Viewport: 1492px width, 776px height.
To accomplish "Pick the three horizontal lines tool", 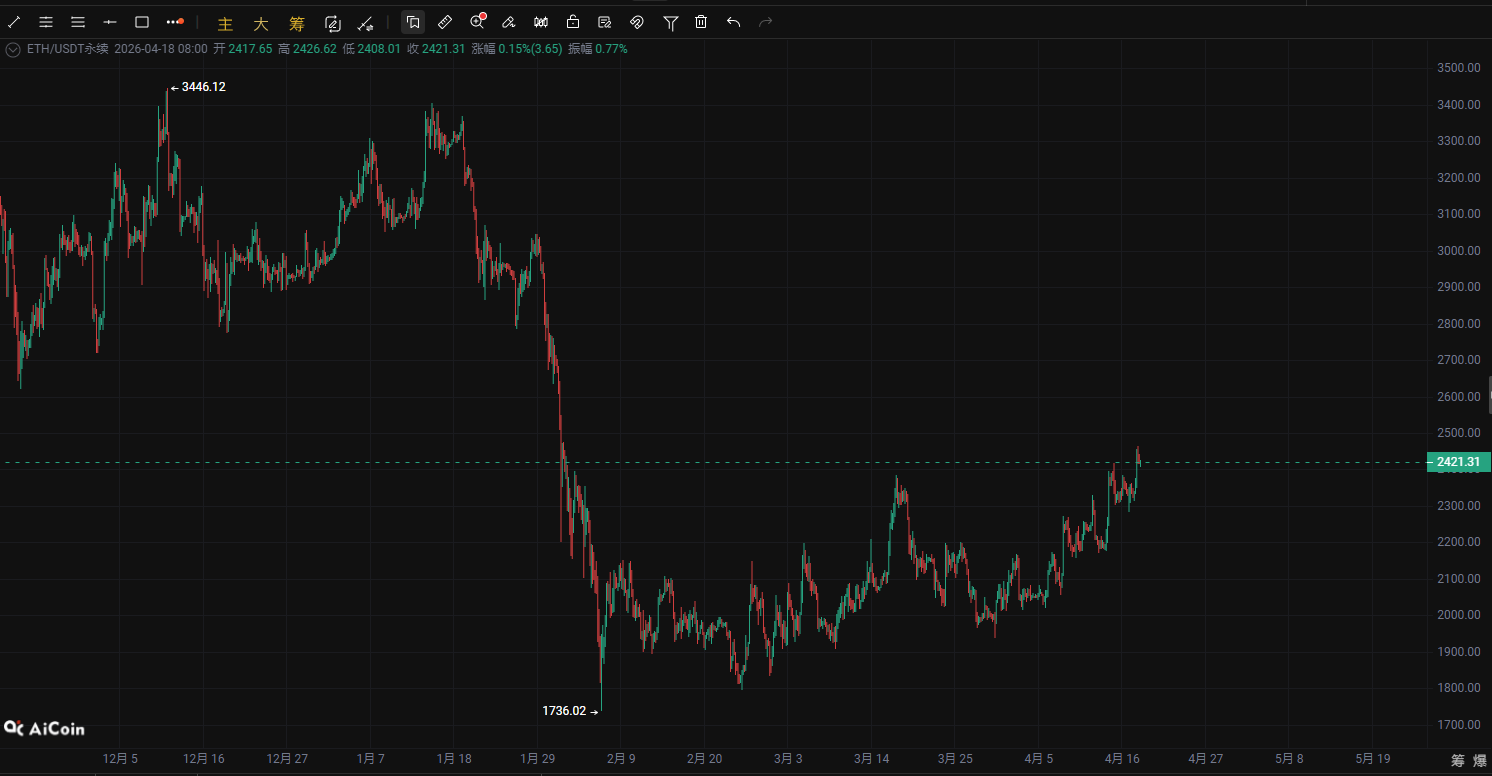I will [78, 22].
